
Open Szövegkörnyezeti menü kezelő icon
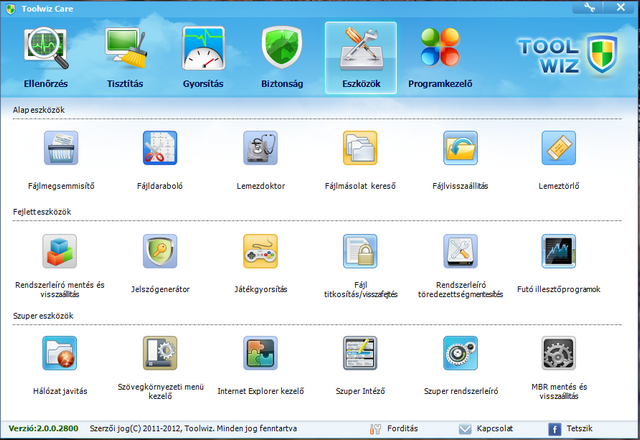(x=160, y=353)
